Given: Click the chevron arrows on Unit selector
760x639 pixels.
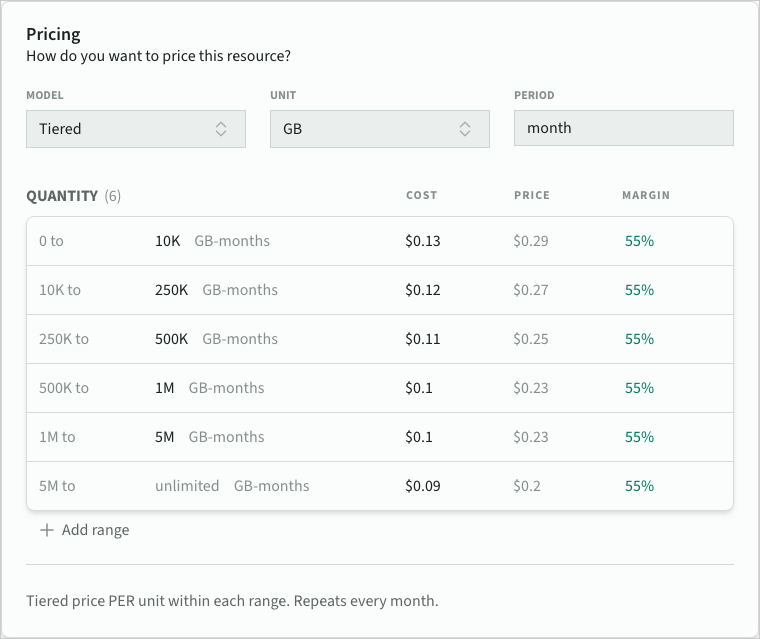Looking at the screenshot, I should point(465,129).
